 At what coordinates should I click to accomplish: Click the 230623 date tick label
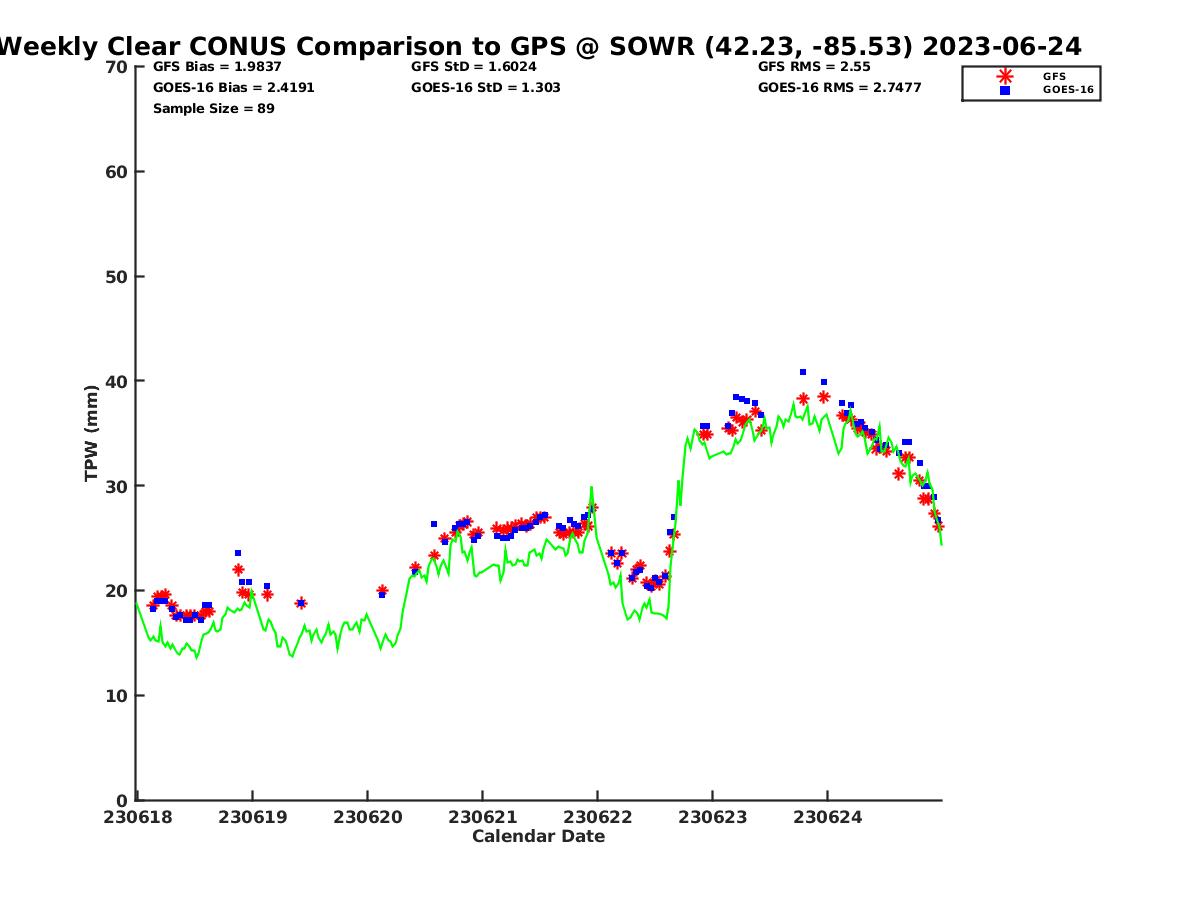point(712,817)
